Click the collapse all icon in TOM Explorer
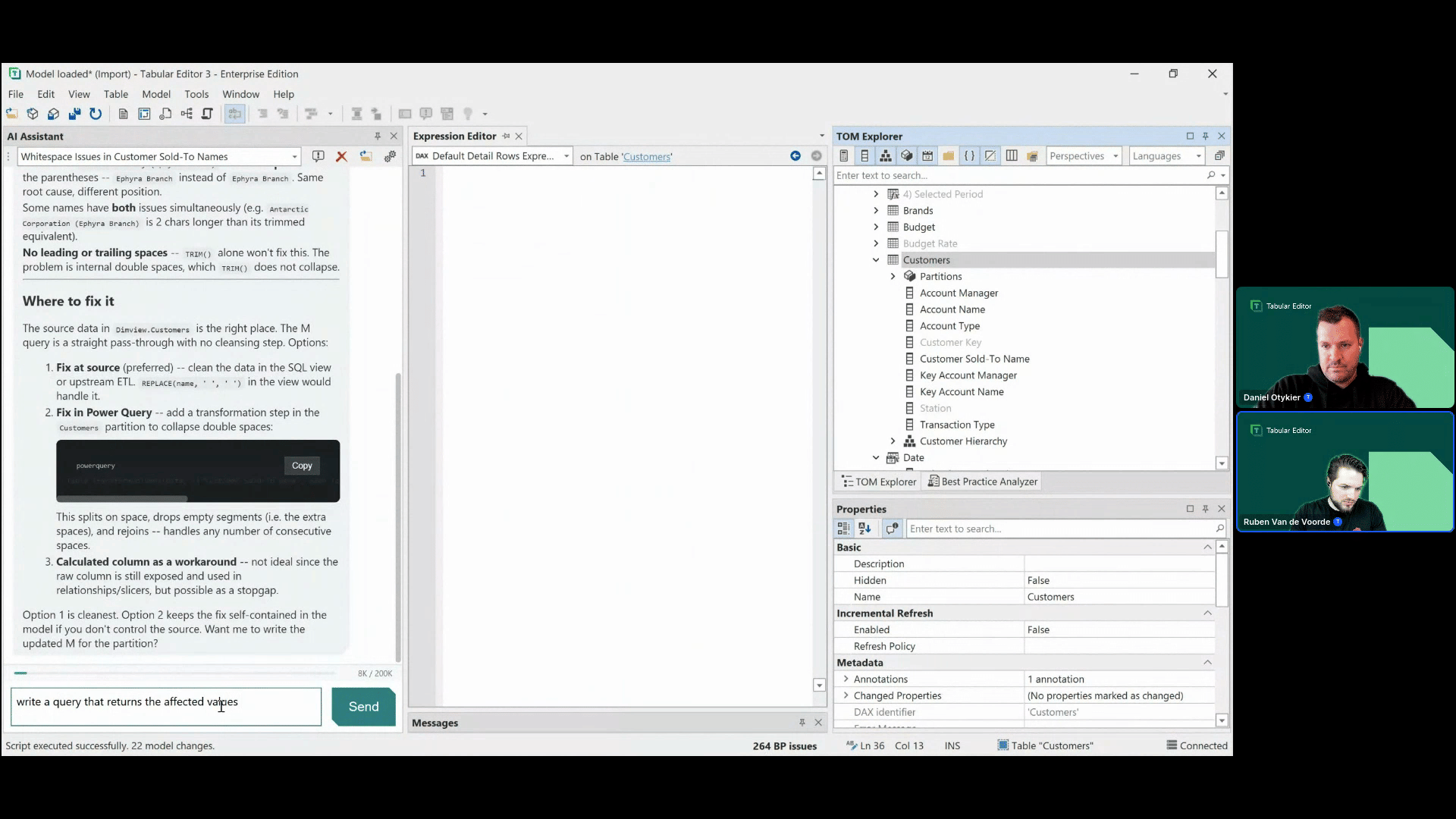Screen dimensions: 1456x819 (1219, 156)
